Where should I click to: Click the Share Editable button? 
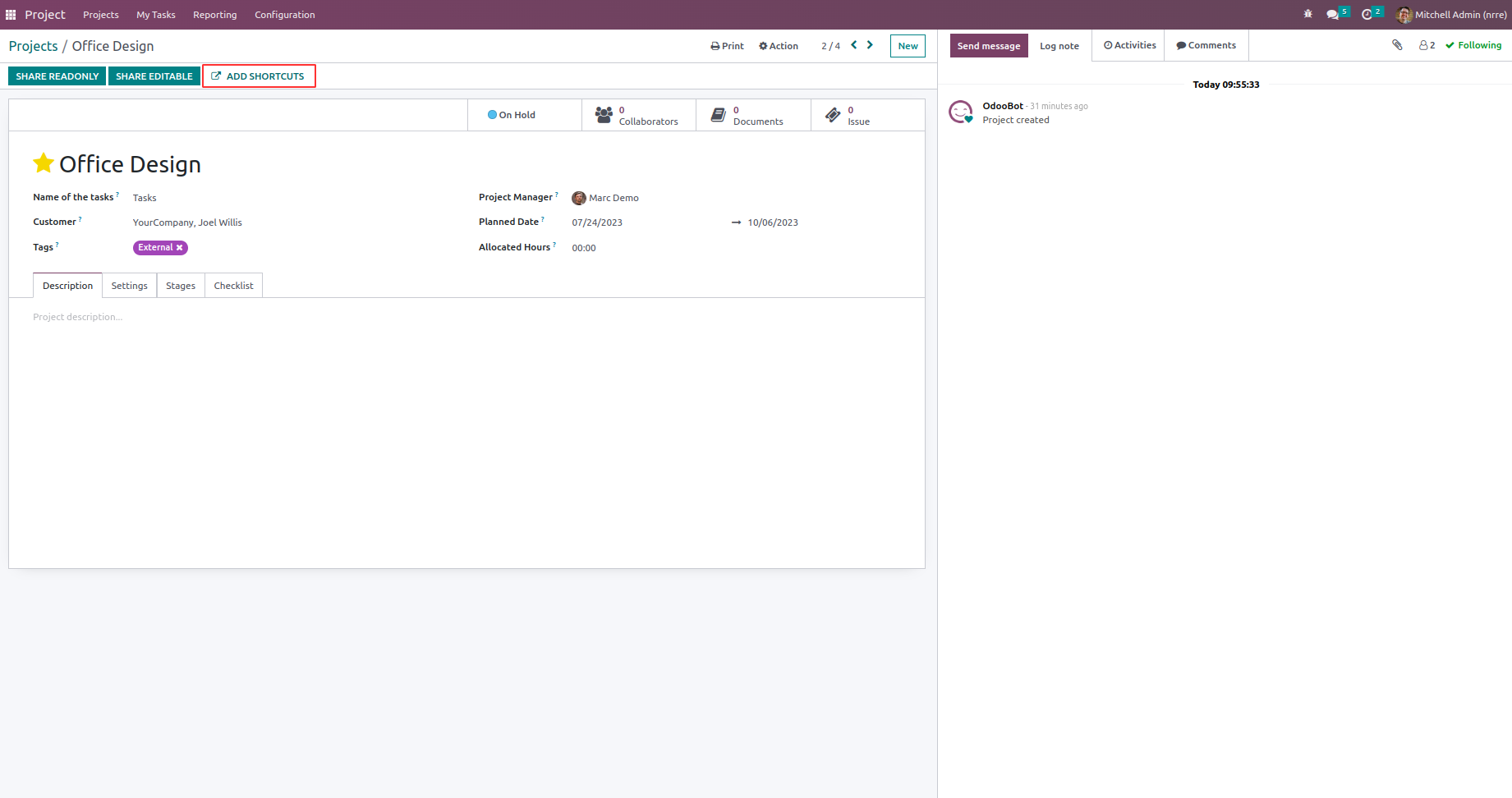[x=154, y=76]
